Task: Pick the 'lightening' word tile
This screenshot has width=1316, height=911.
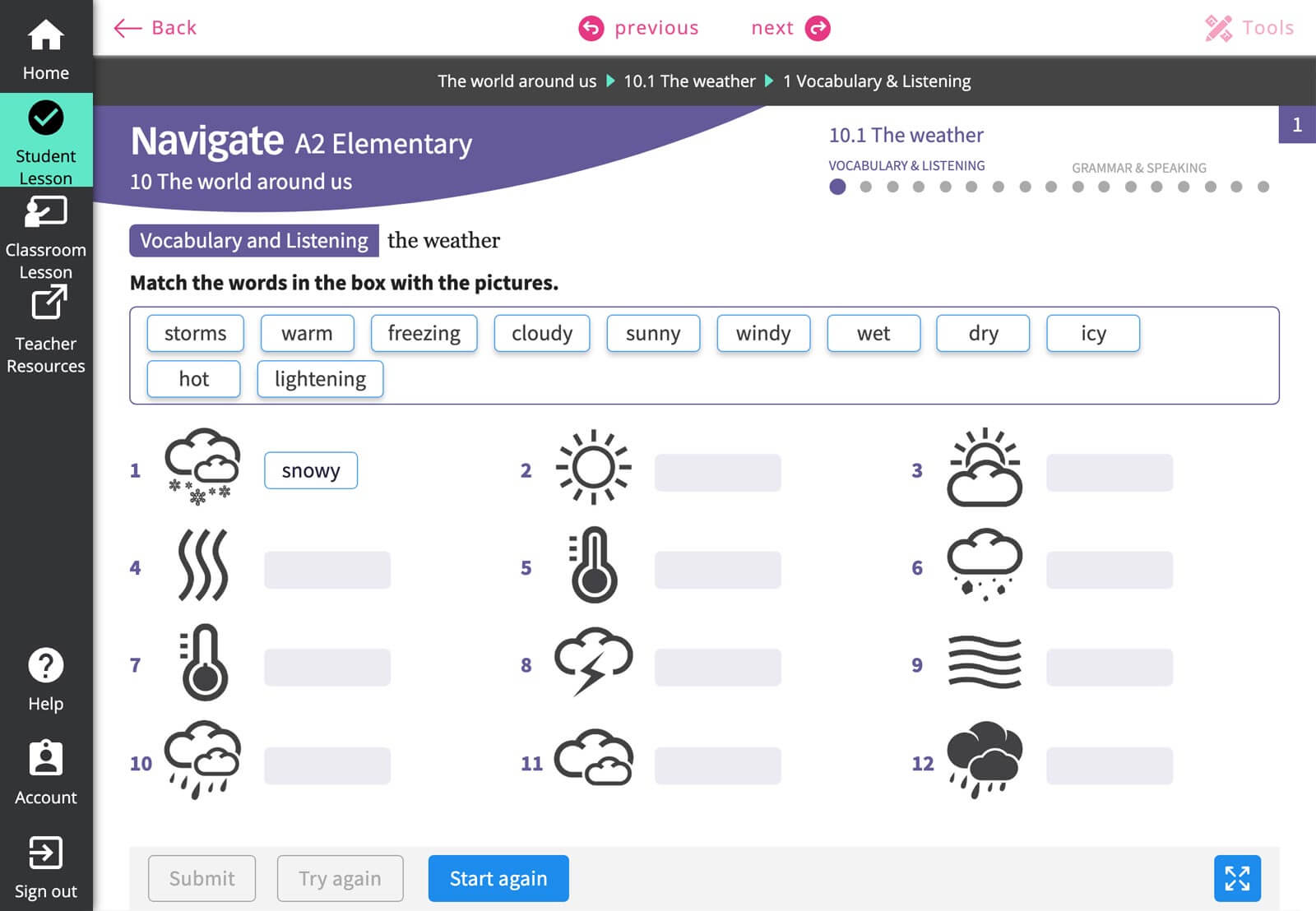Action: 320,379
